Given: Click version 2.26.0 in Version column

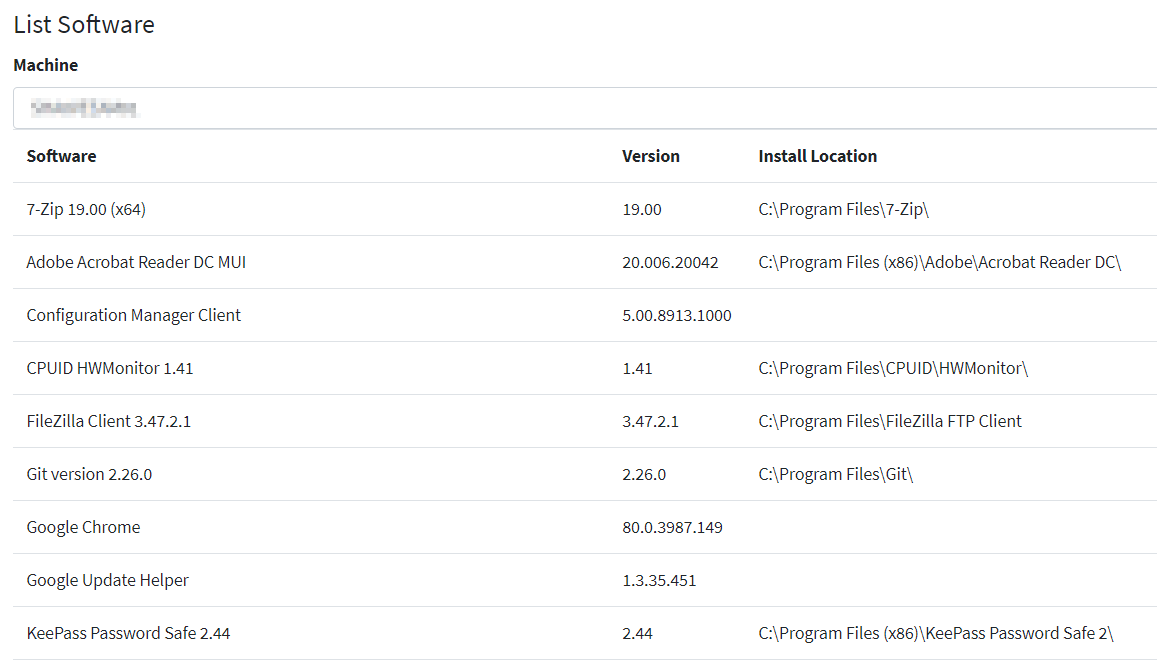Looking at the screenshot, I should (x=644, y=475).
